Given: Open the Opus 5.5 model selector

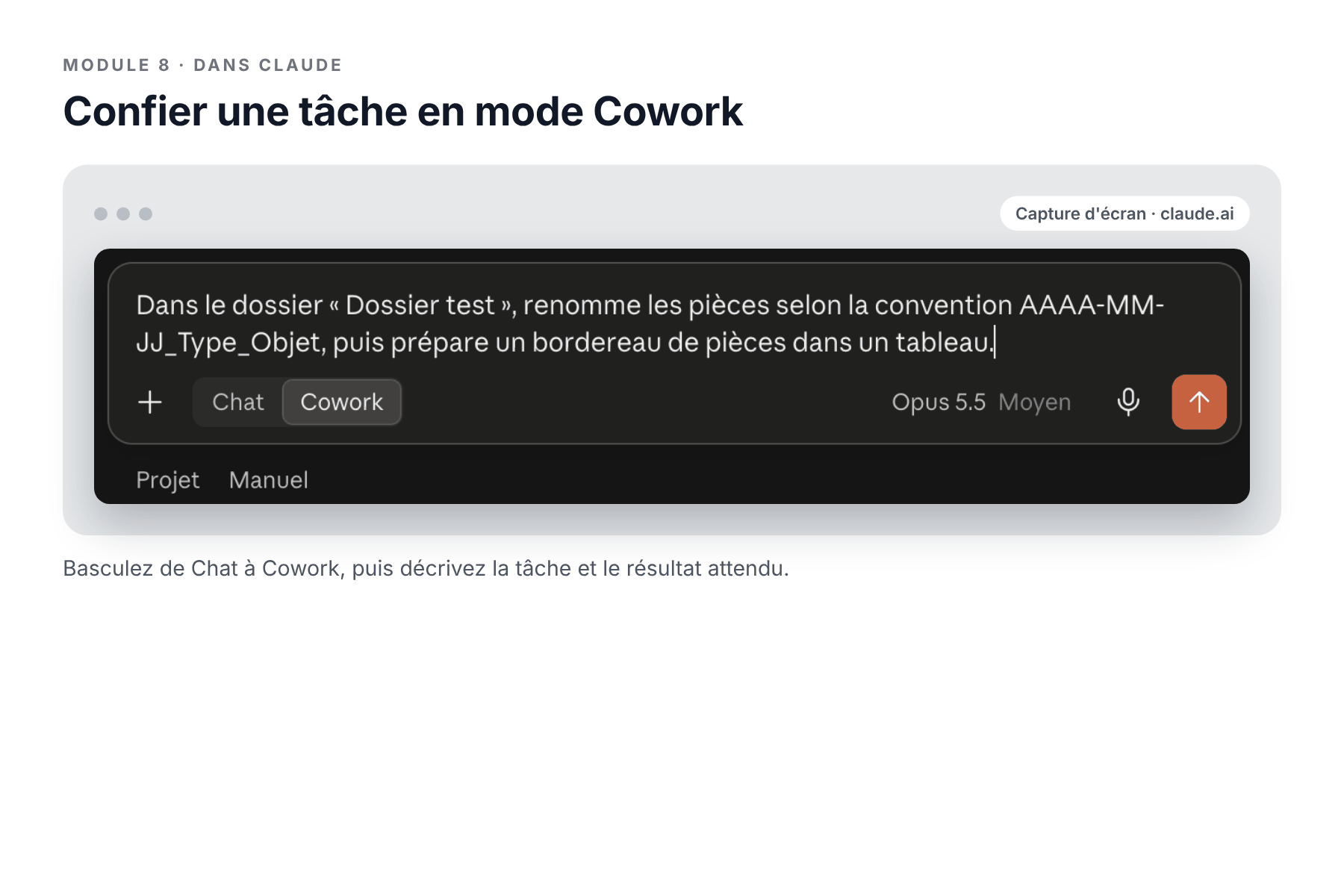Looking at the screenshot, I should pos(939,402).
